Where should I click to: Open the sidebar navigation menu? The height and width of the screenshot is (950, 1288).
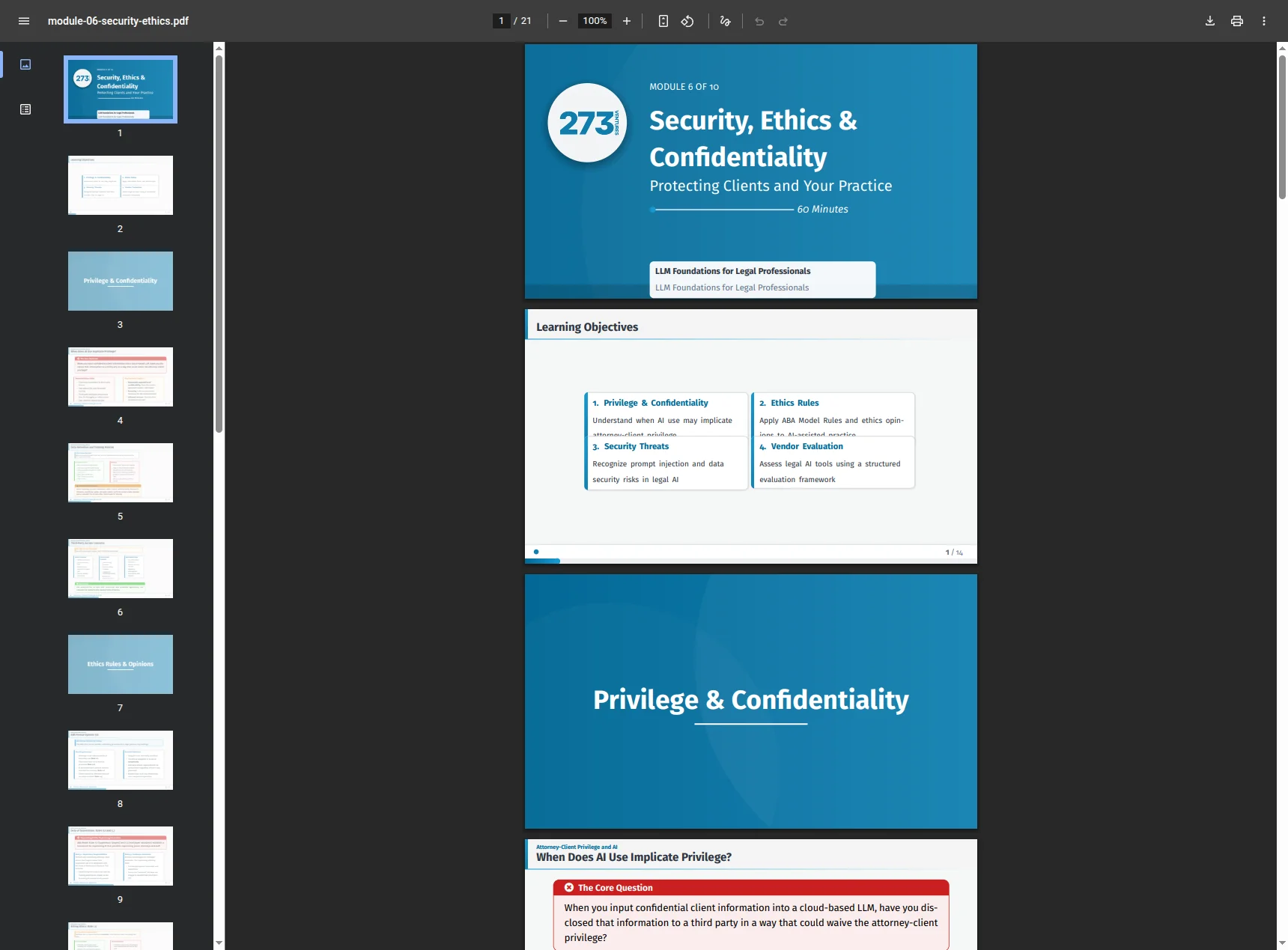(24, 21)
